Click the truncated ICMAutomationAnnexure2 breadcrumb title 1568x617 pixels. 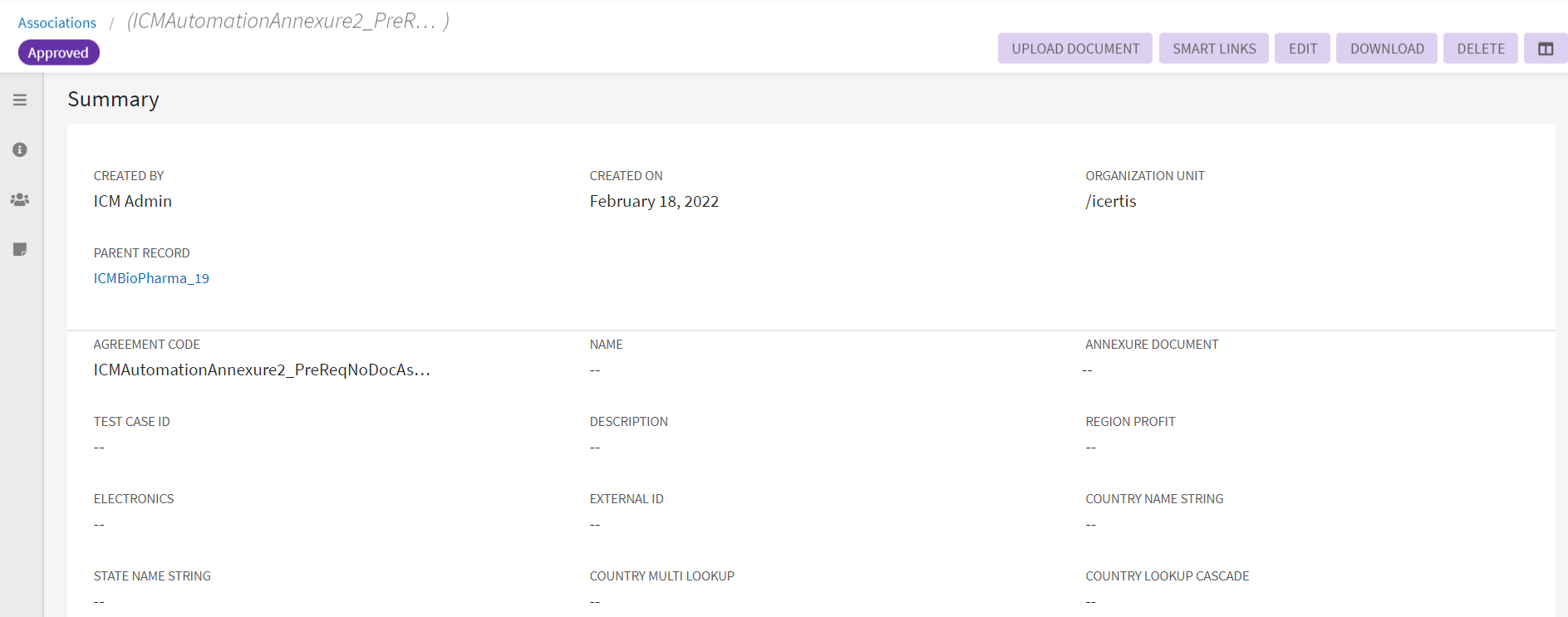point(288,22)
